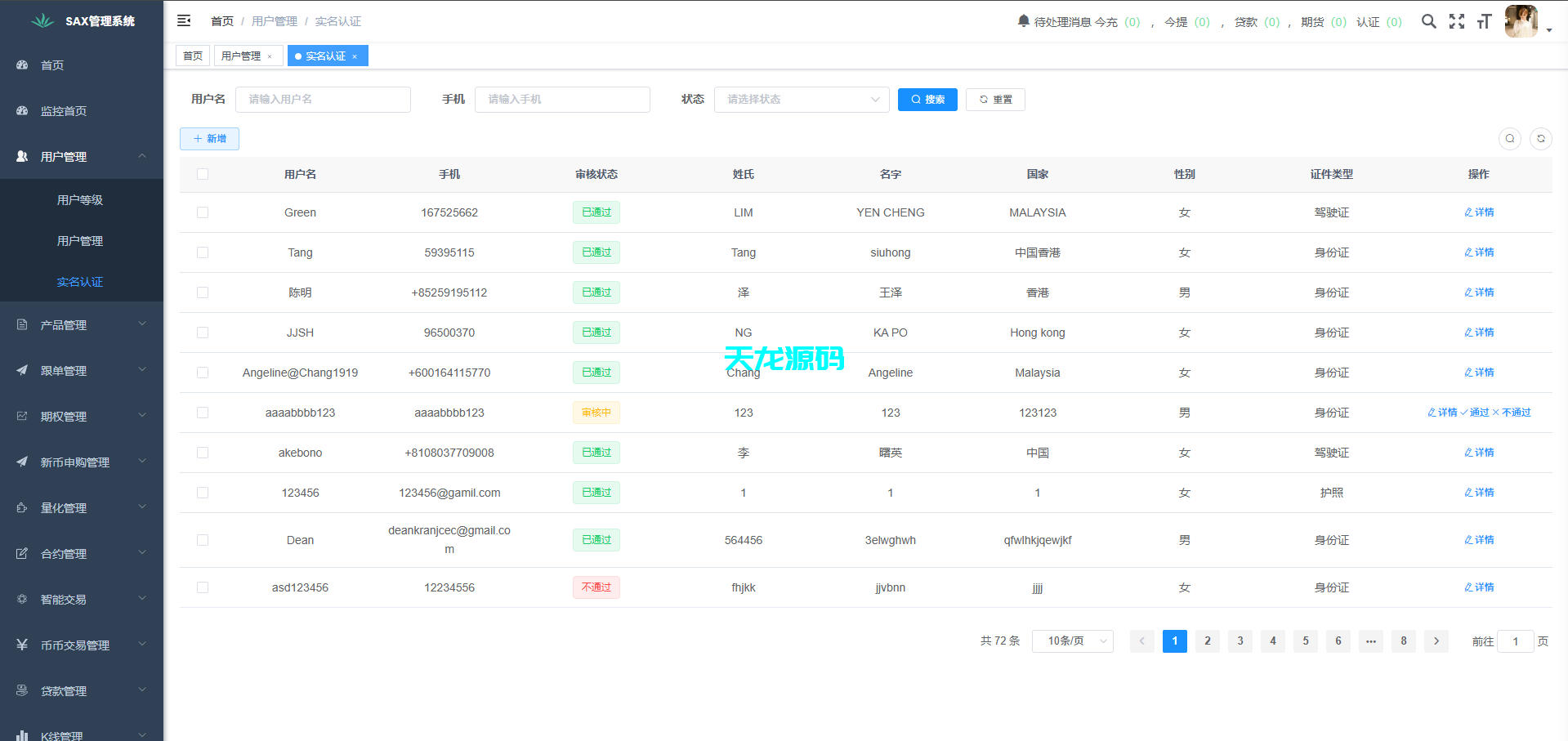Toggle fullscreen with the expand arrows icon

coord(1457,22)
